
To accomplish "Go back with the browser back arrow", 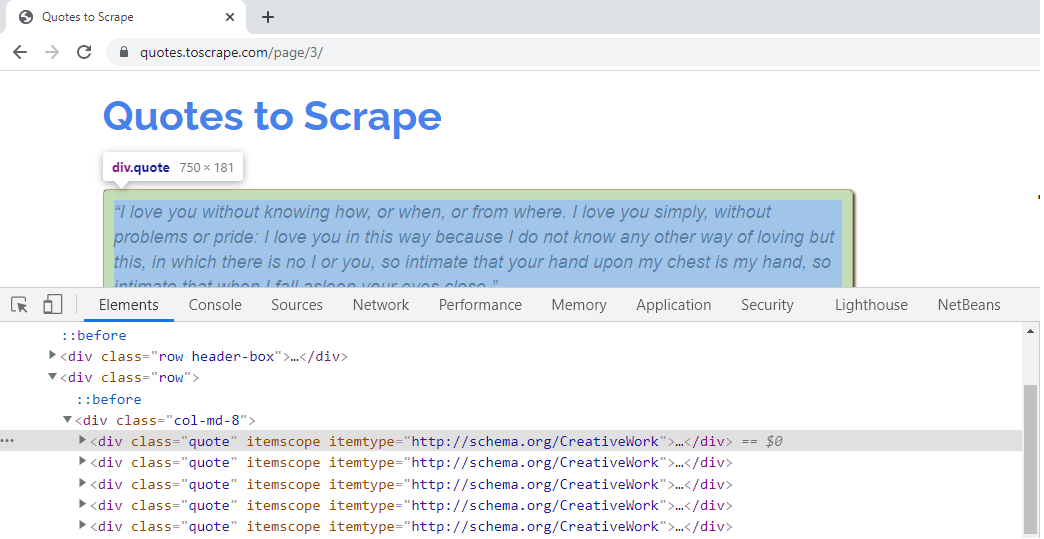I will coord(20,52).
